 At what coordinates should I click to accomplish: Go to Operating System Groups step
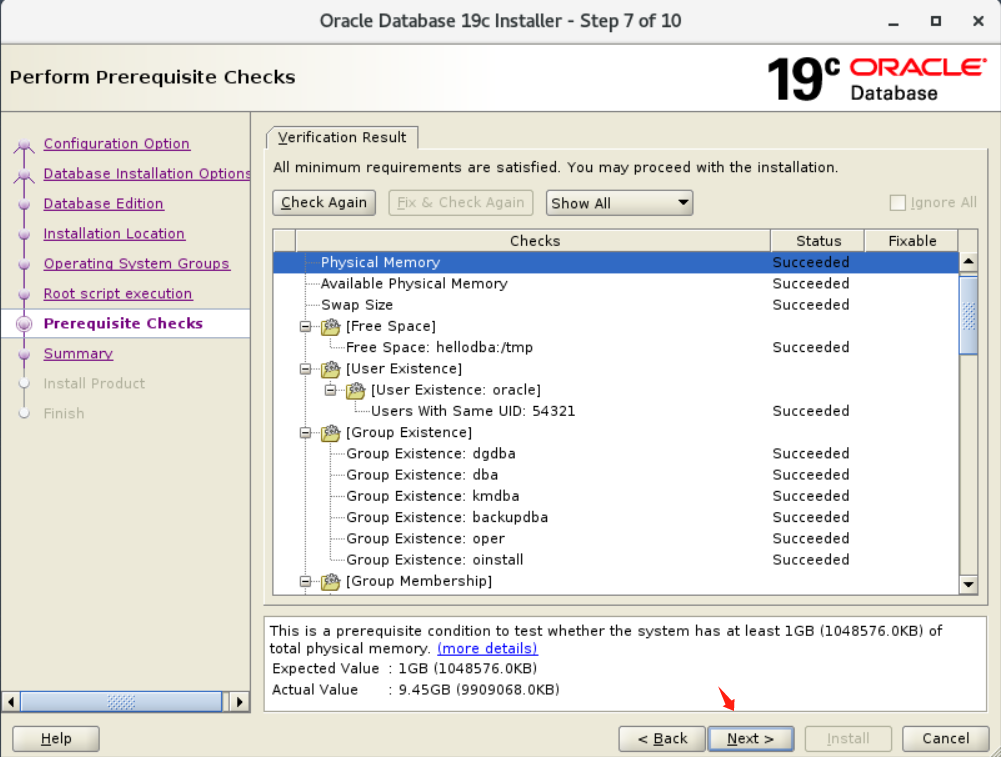coord(137,264)
